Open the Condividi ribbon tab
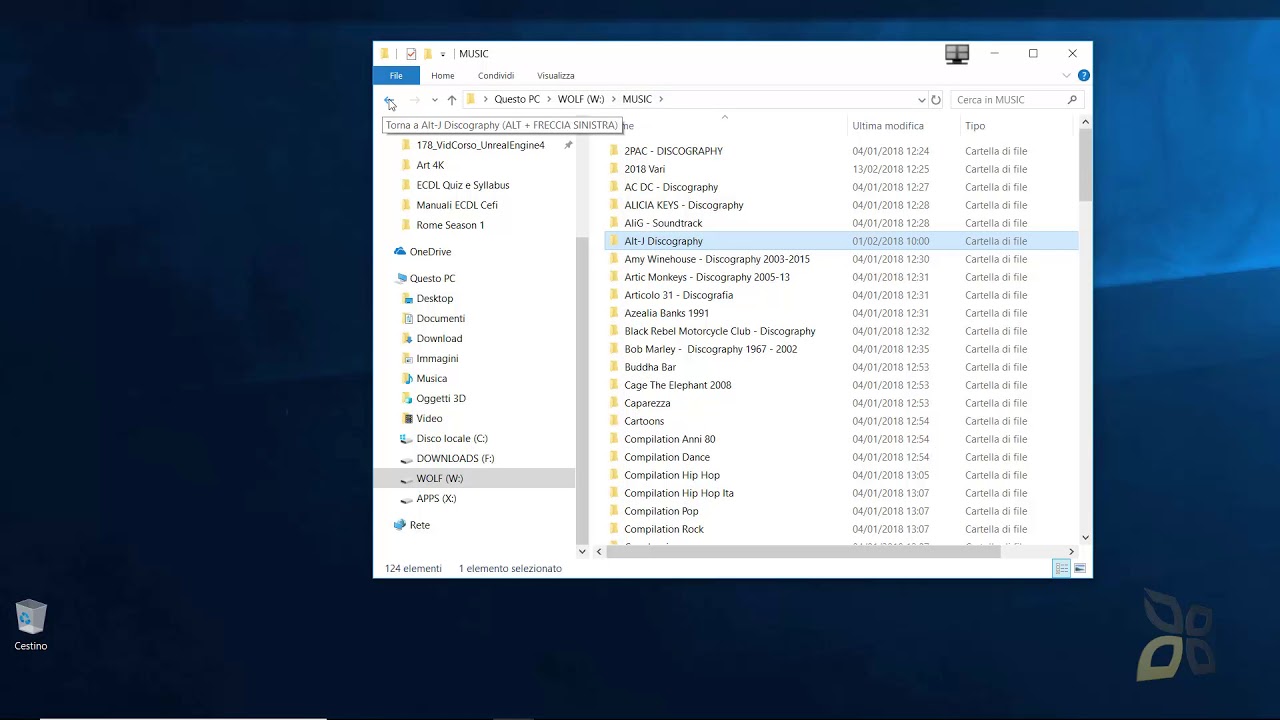This screenshot has width=1280, height=720. coord(496,76)
